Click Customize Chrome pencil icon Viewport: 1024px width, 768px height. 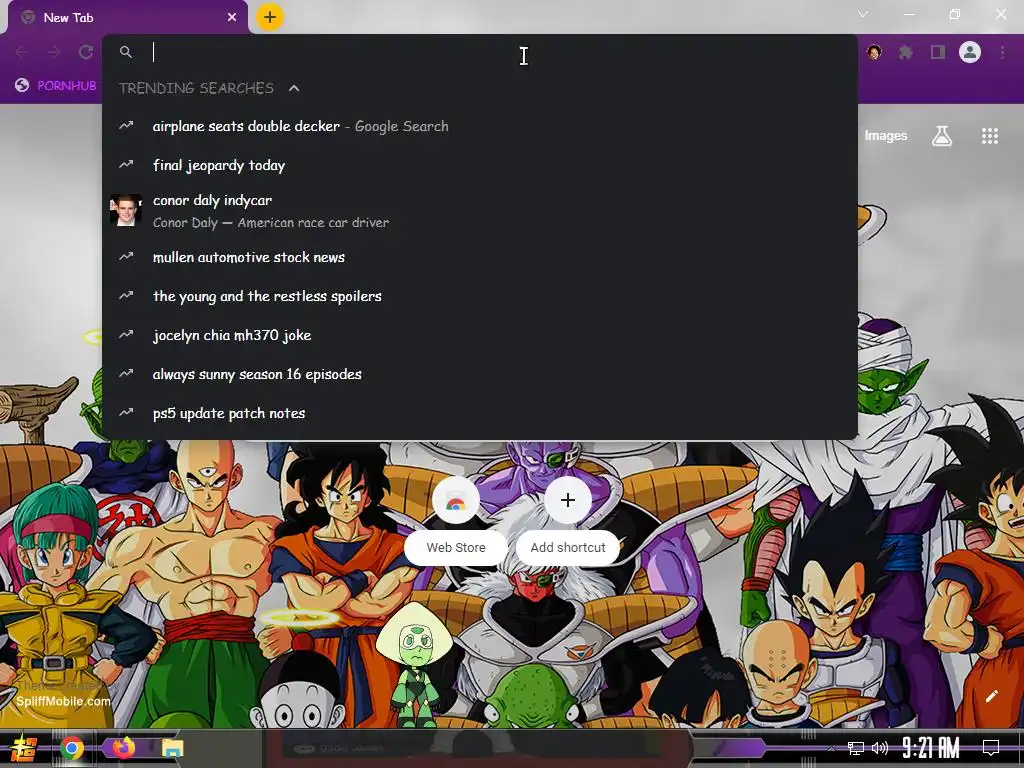pos(991,696)
